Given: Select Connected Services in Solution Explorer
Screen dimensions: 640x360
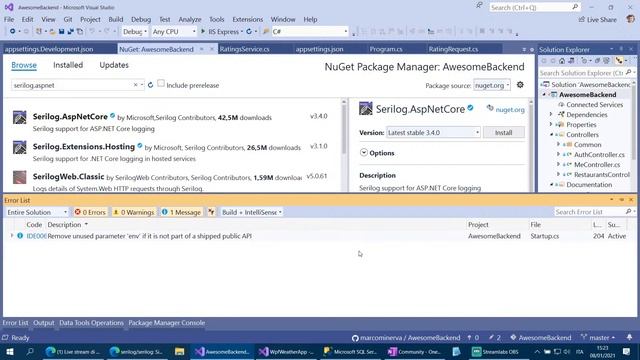Looking at the screenshot, I should [594, 104].
